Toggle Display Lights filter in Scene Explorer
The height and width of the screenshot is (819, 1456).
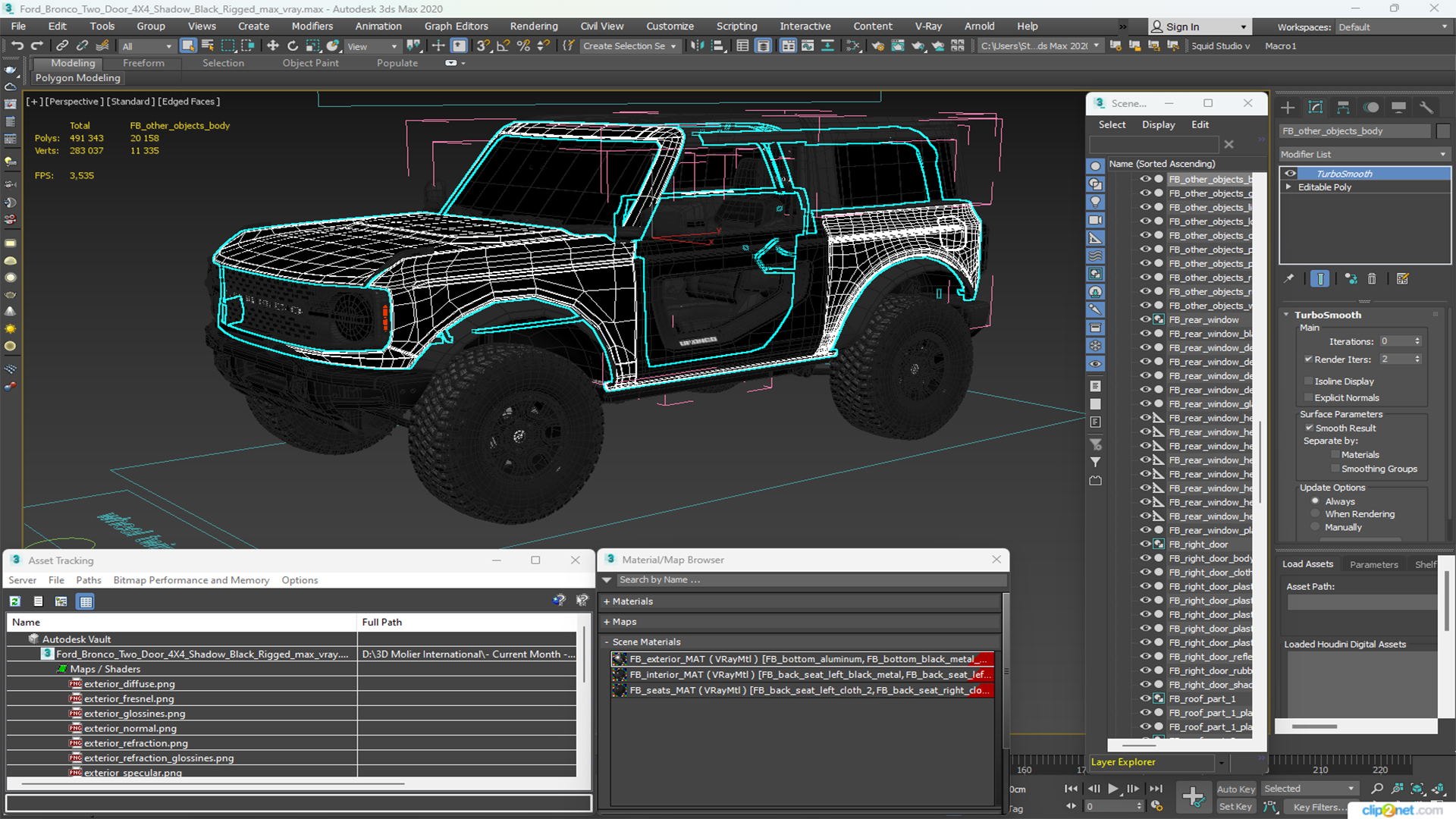[x=1096, y=202]
